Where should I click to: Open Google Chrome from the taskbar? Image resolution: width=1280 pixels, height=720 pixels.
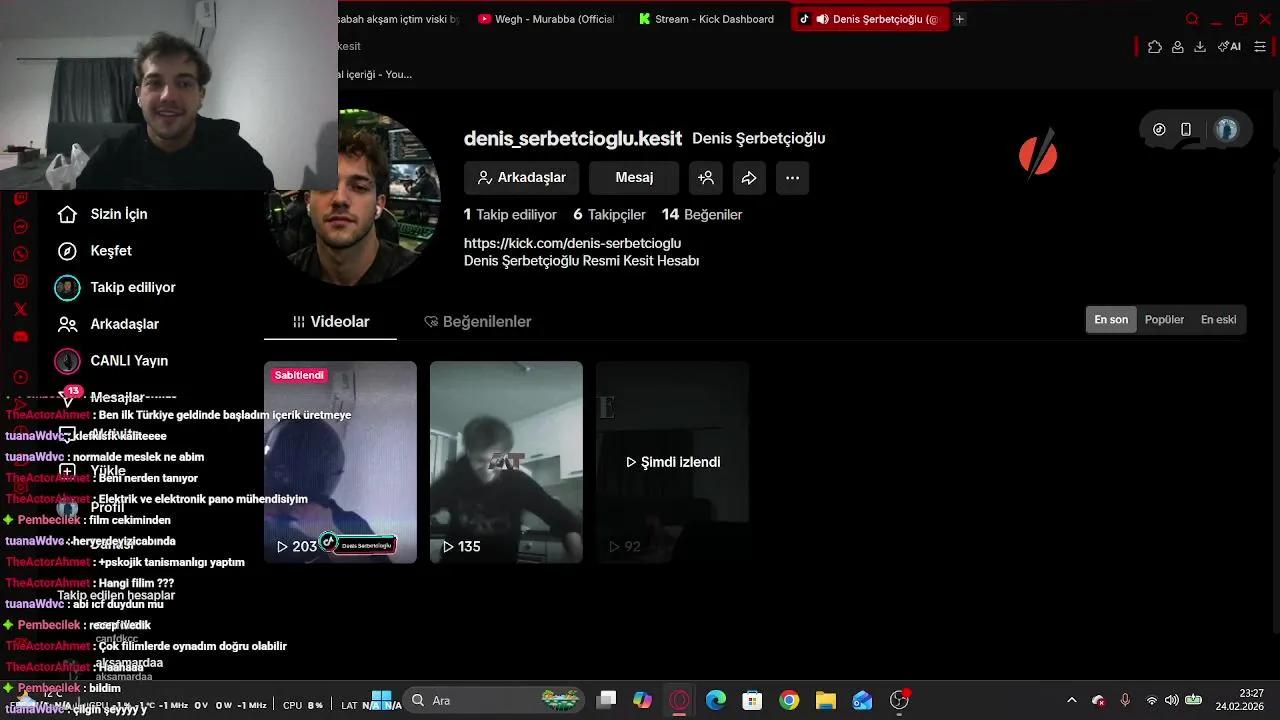pos(789,700)
